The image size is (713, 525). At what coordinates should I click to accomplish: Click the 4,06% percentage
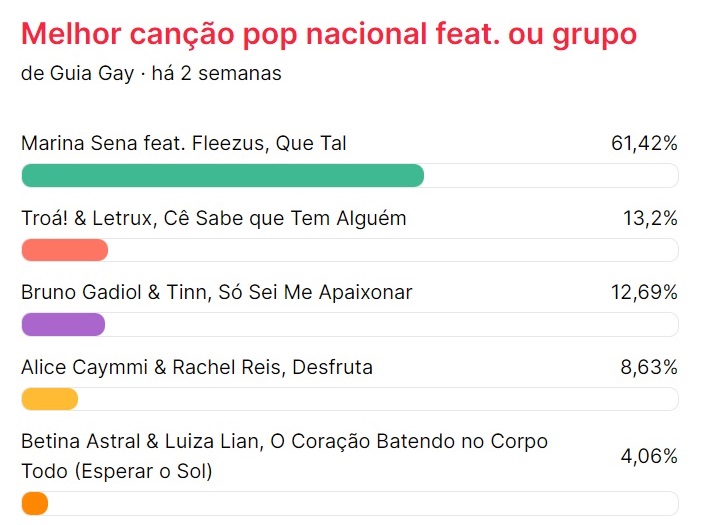pyautogui.click(x=649, y=456)
